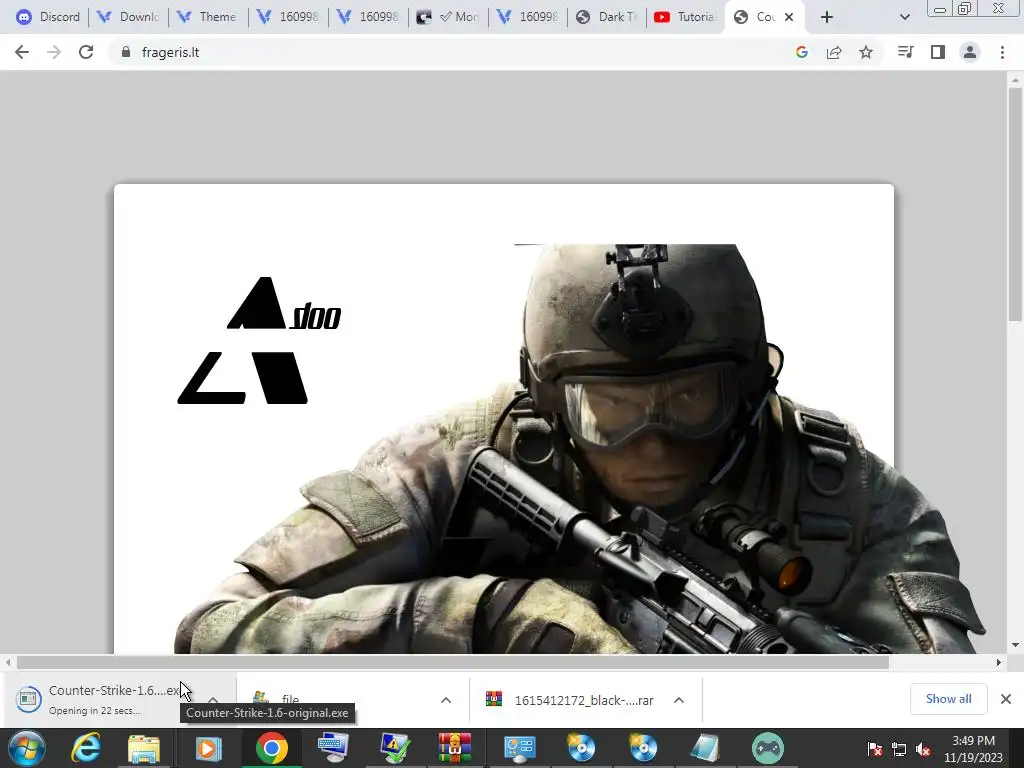Open Windows Media Player from the taskbar
The image size is (1024, 768).
click(x=208, y=748)
